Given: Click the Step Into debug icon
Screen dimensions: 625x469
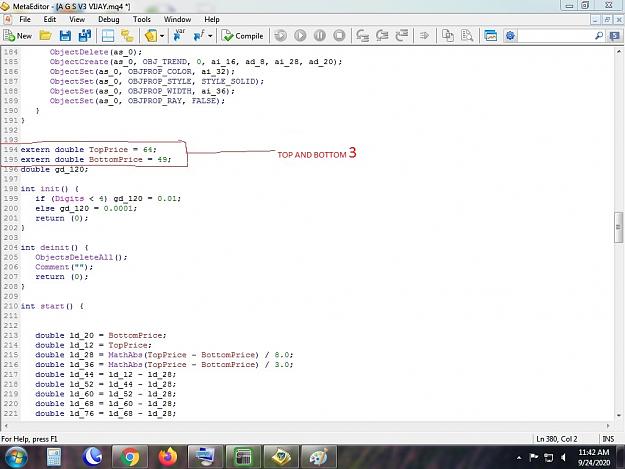Looking at the screenshot, I should coord(362,36).
